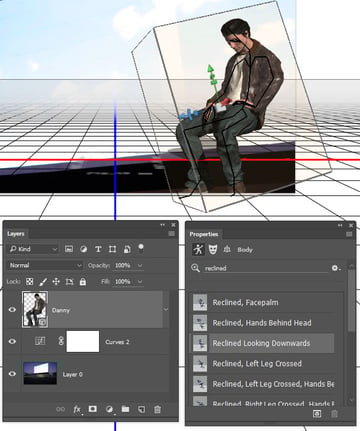Click the Properties panel trash icon
This screenshot has height=431, width=360.
334,414
